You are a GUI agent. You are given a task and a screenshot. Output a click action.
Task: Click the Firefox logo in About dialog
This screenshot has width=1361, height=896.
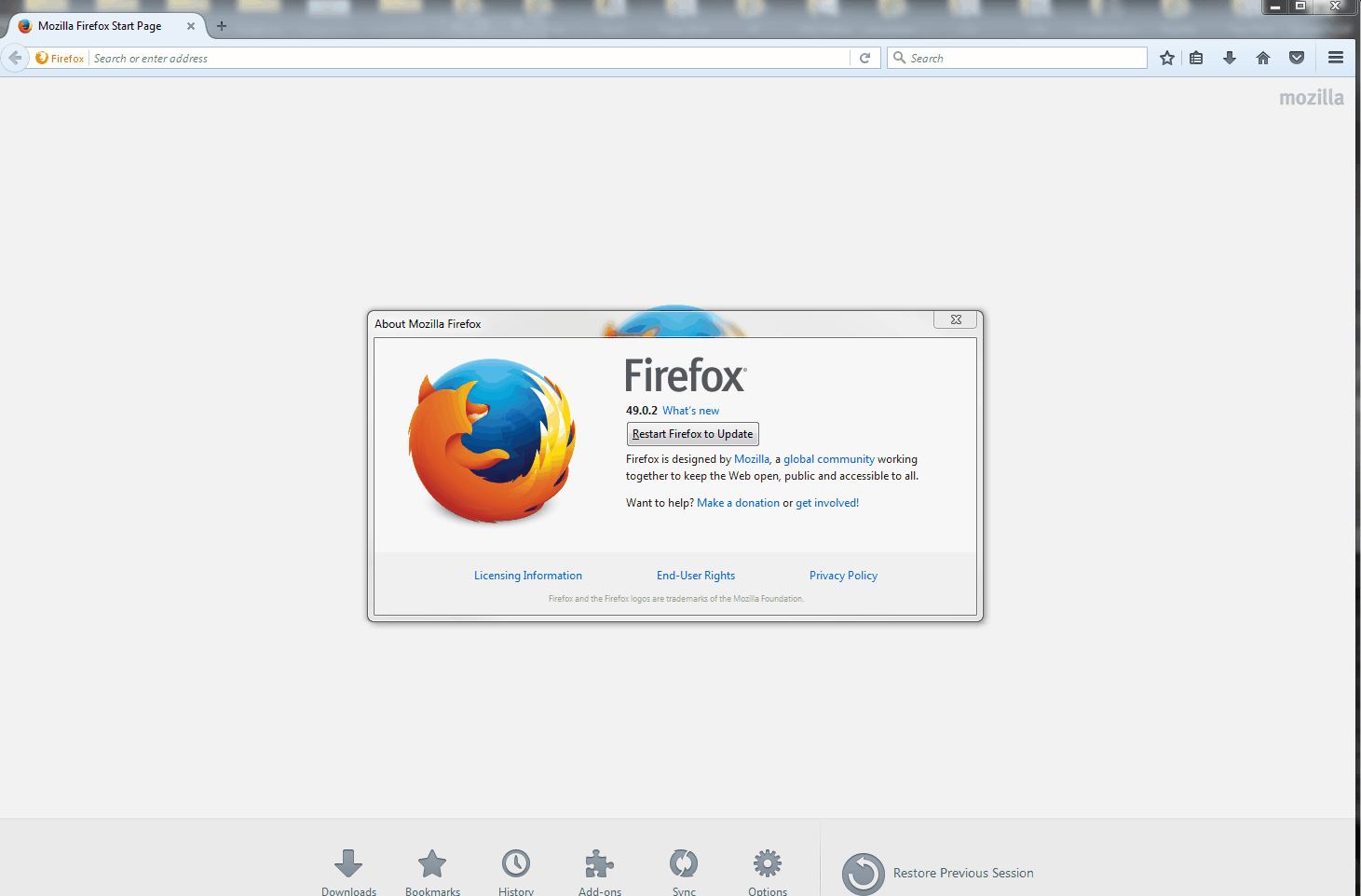[x=492, y=440]
